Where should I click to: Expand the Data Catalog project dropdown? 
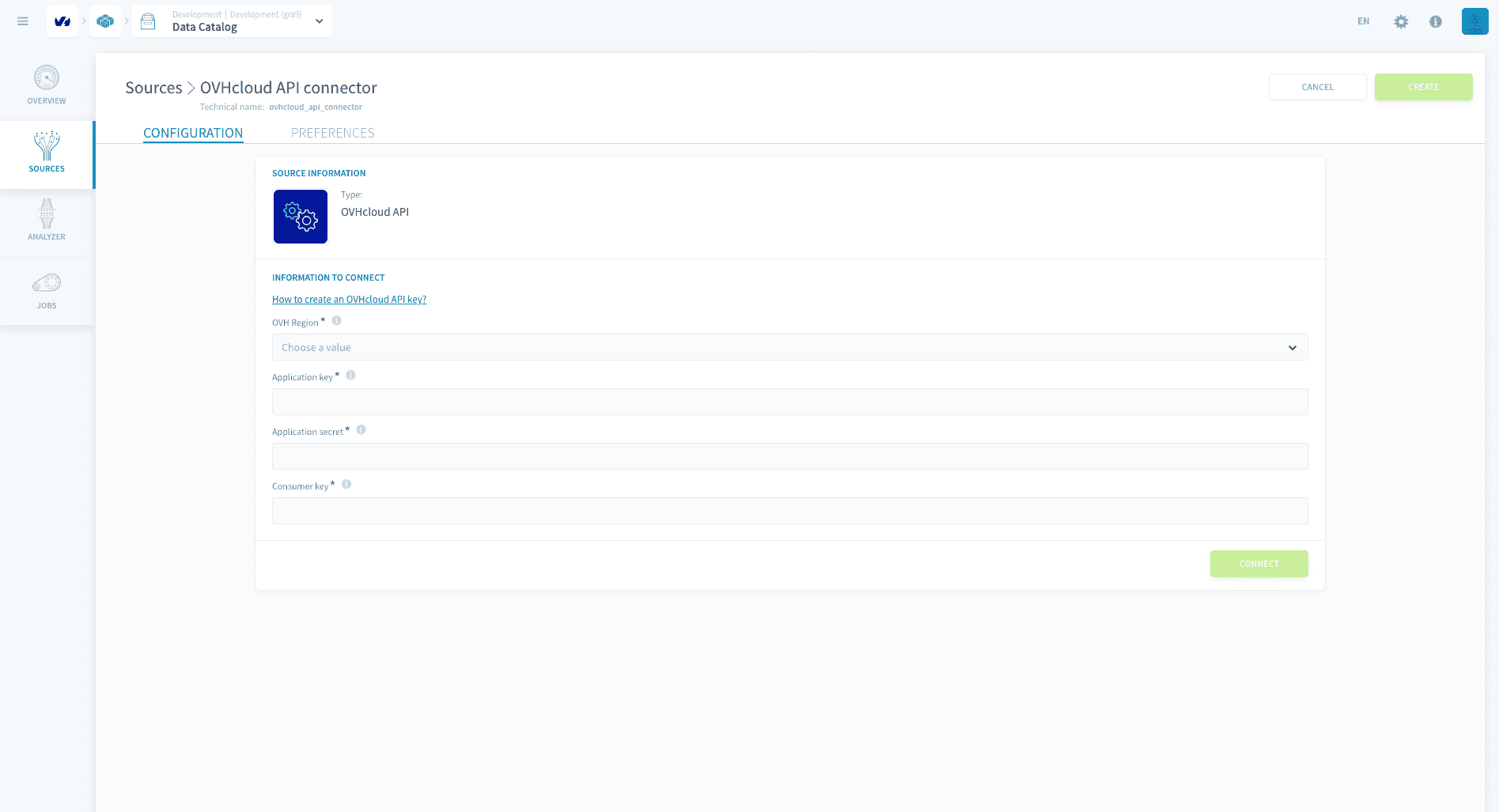click(319, 21)
